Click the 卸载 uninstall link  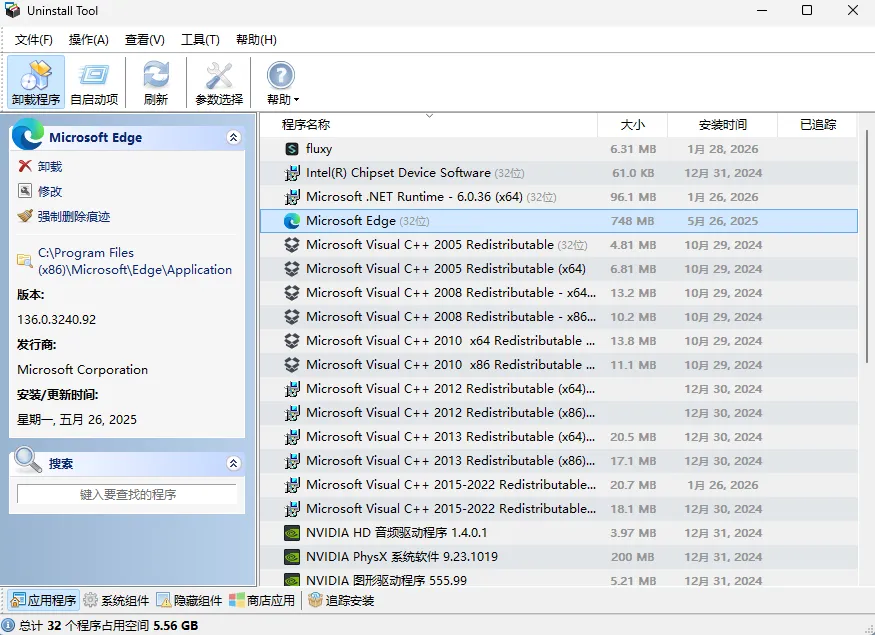coord(50,166)
